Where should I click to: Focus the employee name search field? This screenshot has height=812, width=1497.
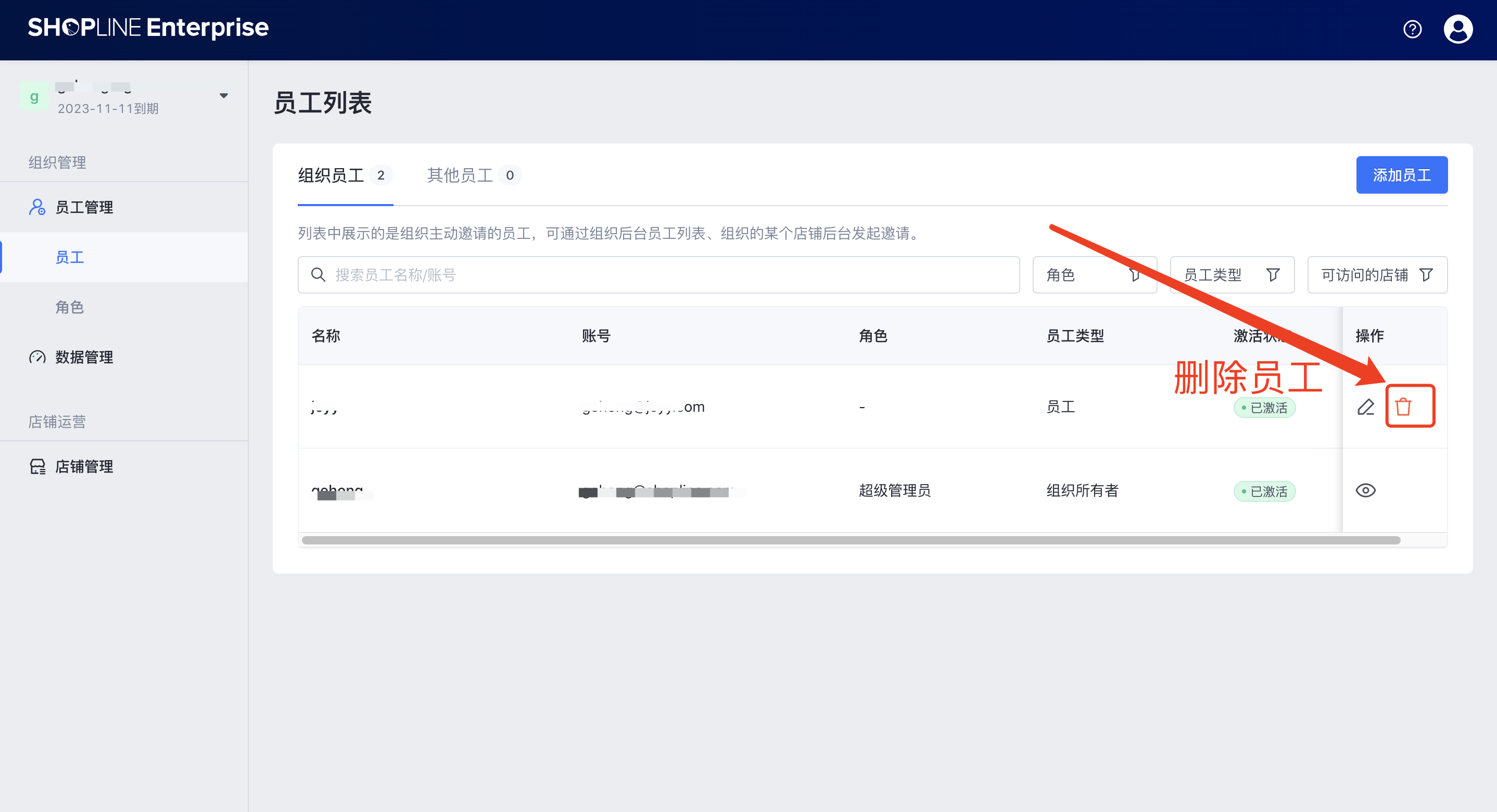668,275
